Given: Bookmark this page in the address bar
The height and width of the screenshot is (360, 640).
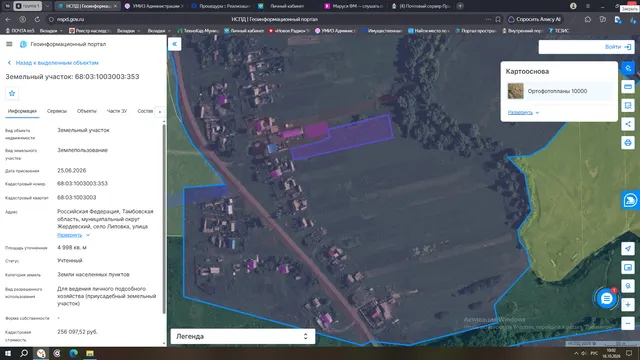Looking at the screenshot, I should click(498, 19).
